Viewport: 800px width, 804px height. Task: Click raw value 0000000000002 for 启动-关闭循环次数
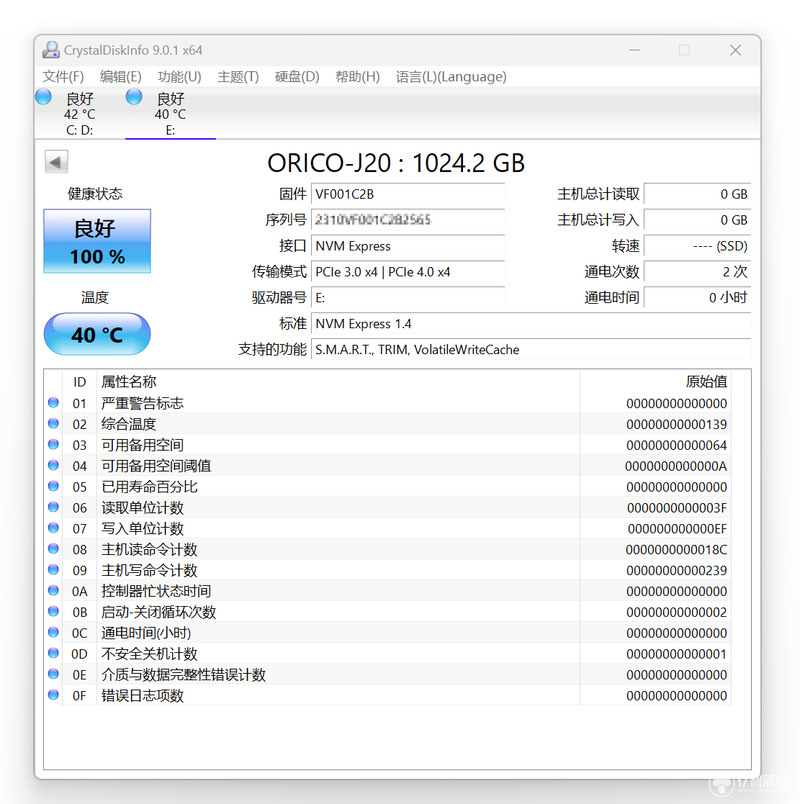[x=676, y=612]
